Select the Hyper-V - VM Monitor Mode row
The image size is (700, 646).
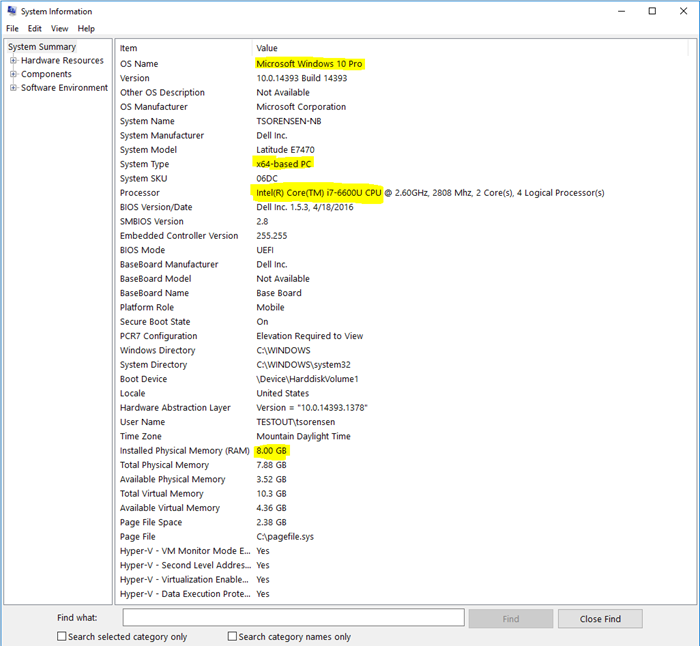click(x=185, y=551)
